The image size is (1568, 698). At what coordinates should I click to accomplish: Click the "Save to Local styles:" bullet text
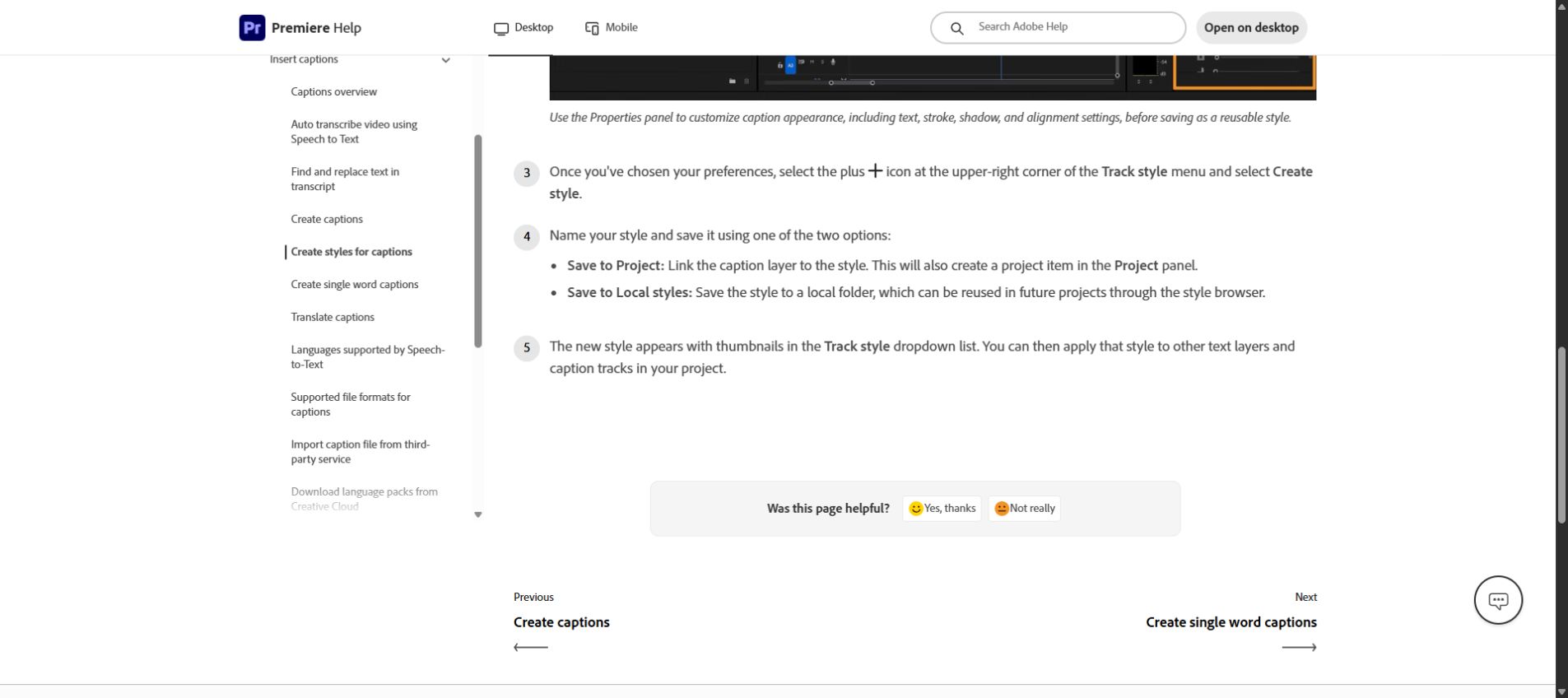tap(630, 292)
